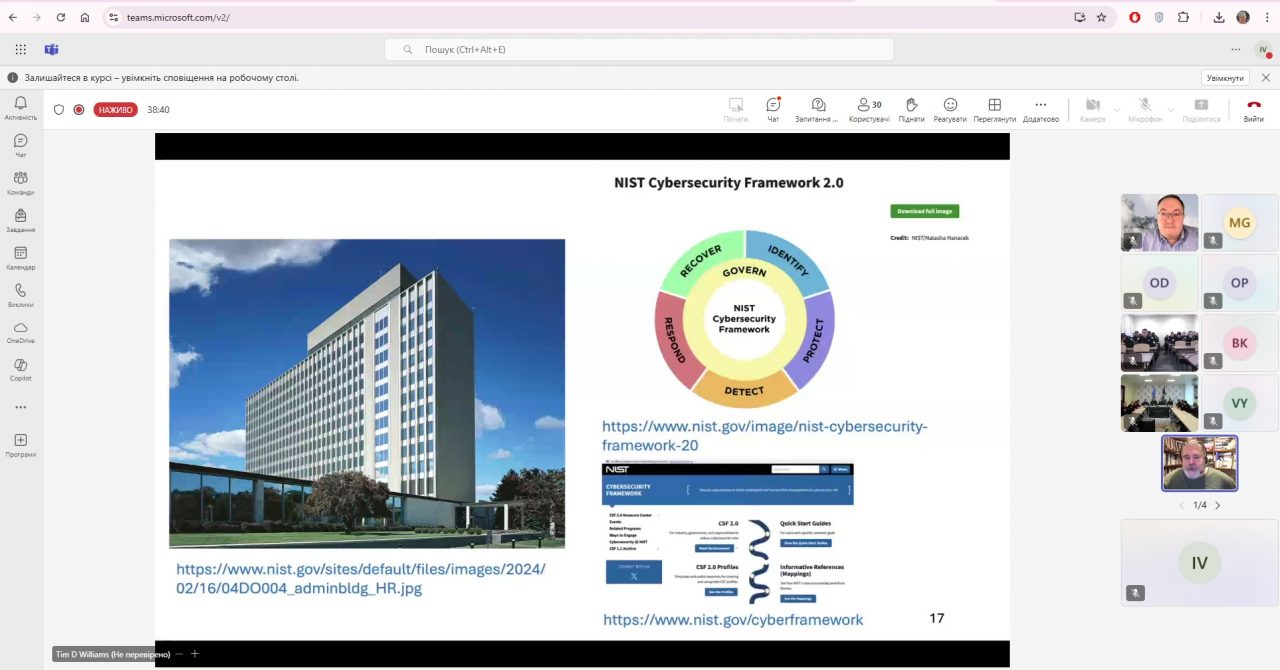
Task: Enable desktop notifications from the banner
Action: coord(1225,78)
